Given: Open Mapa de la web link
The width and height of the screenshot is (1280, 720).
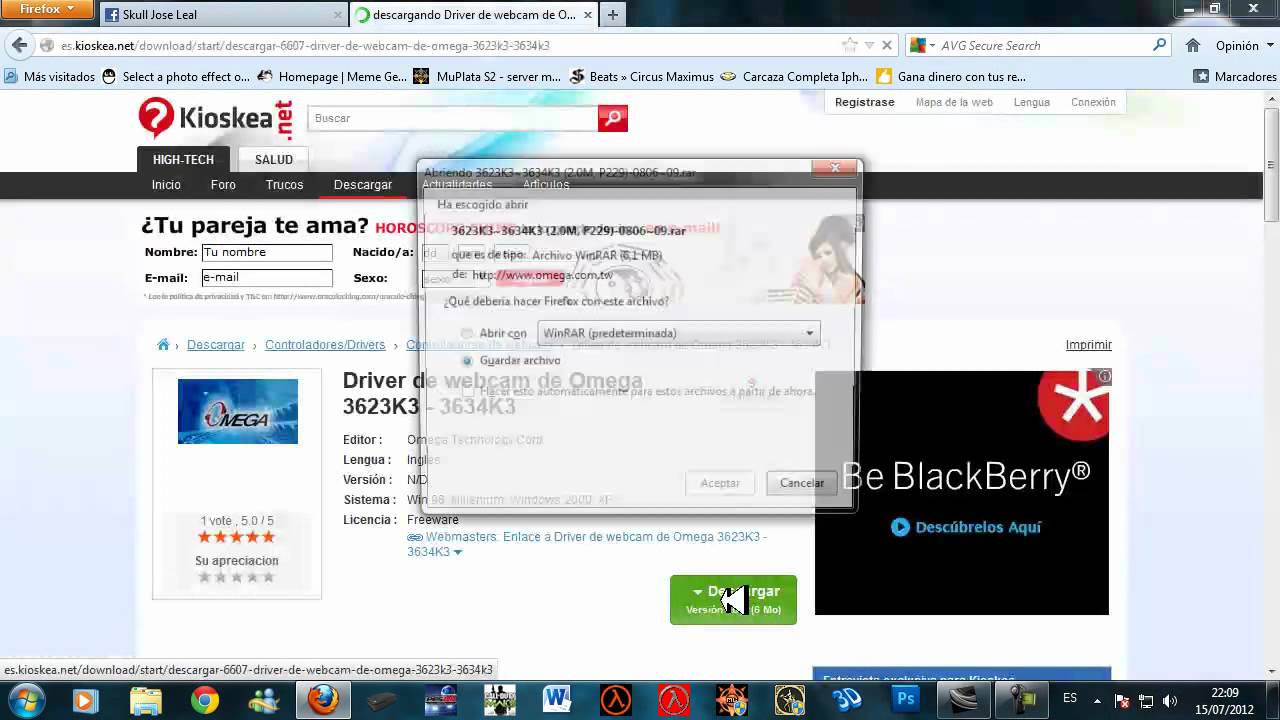Looking at the screenshot, I should point(954,102).
